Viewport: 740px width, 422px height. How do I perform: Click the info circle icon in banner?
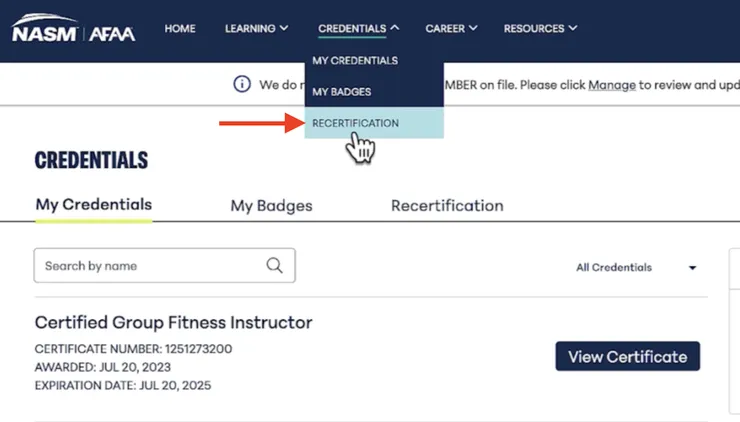tap(241, 85)
